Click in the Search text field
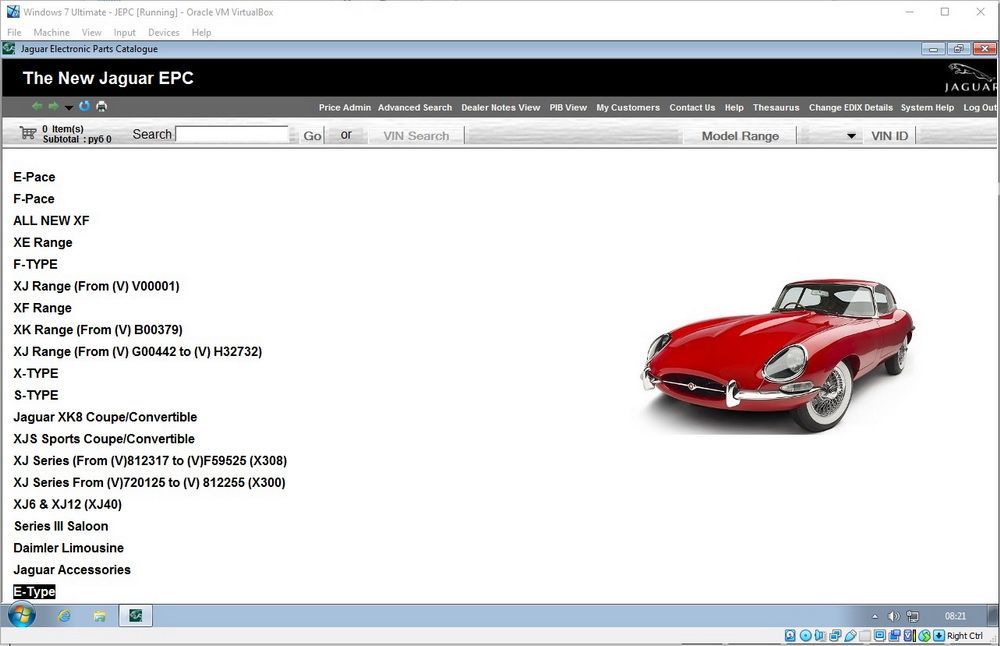 point(231,134)
